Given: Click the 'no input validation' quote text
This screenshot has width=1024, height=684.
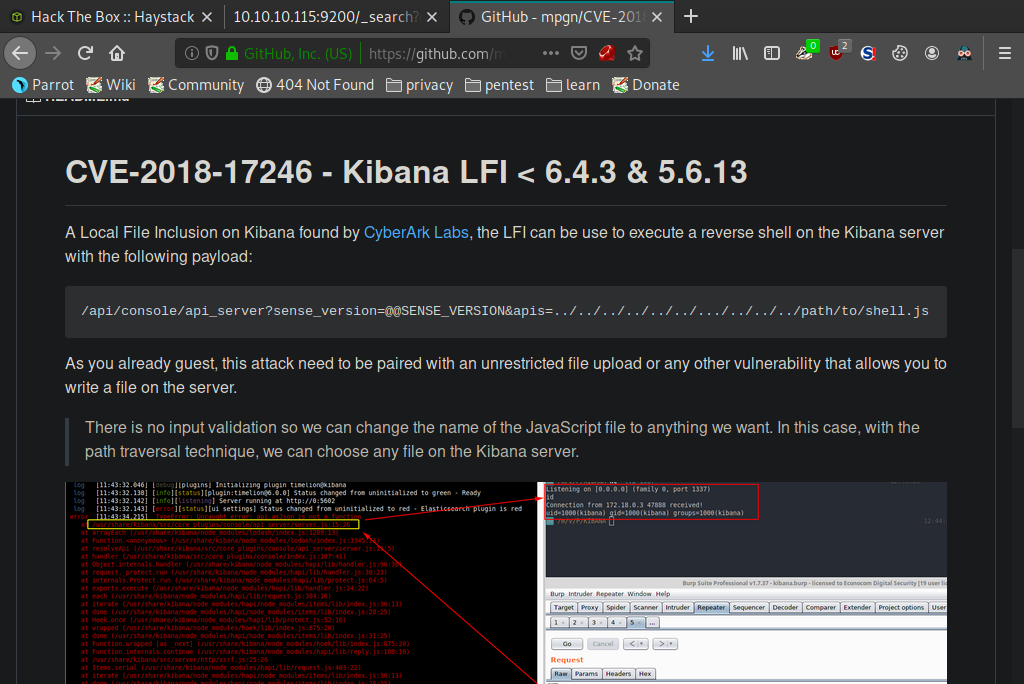Looking at the screenshot, I should (x=502, y=440).
